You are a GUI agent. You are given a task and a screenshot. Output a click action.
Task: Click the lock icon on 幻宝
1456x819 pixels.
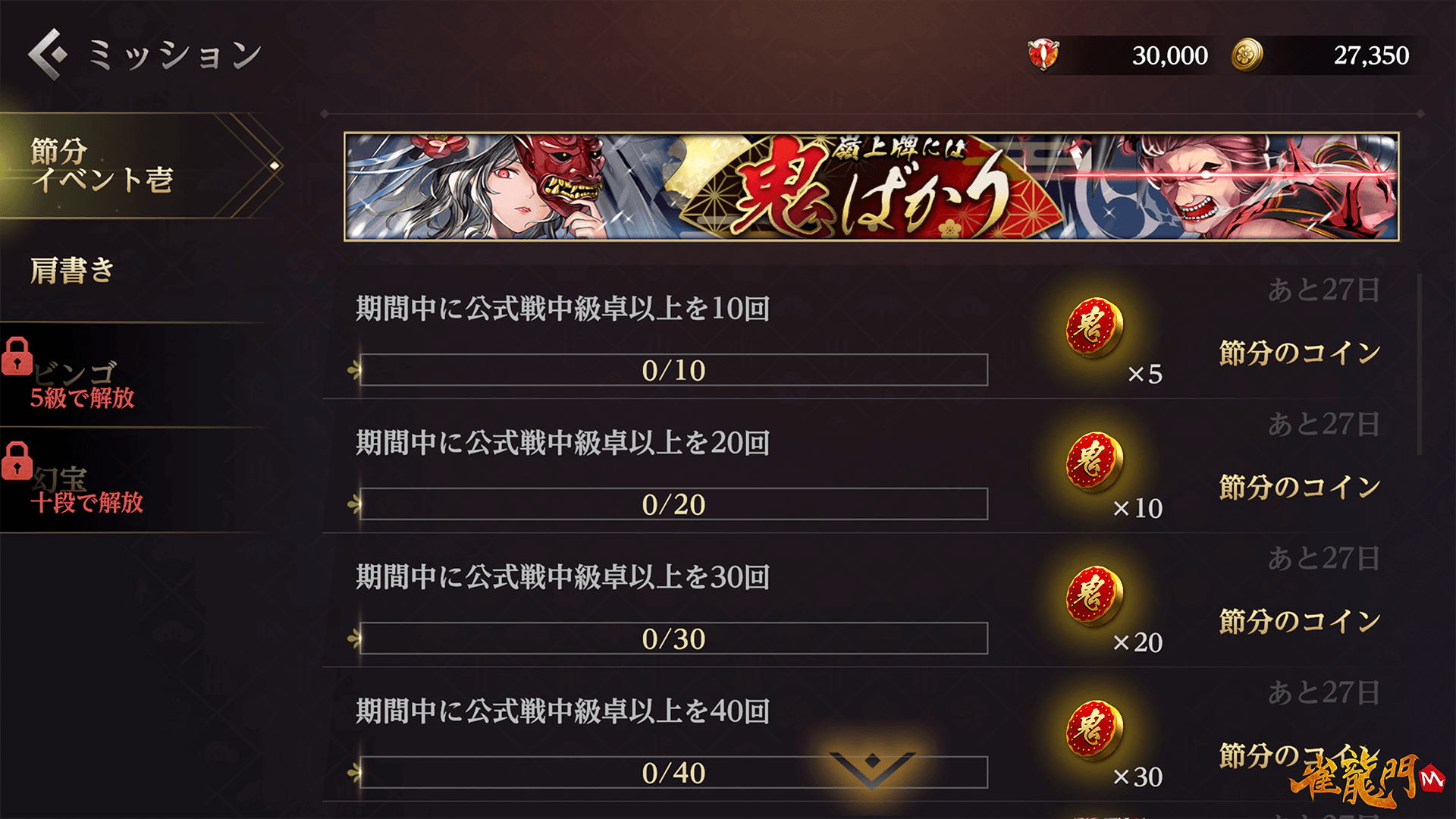(x=17, y=461)
